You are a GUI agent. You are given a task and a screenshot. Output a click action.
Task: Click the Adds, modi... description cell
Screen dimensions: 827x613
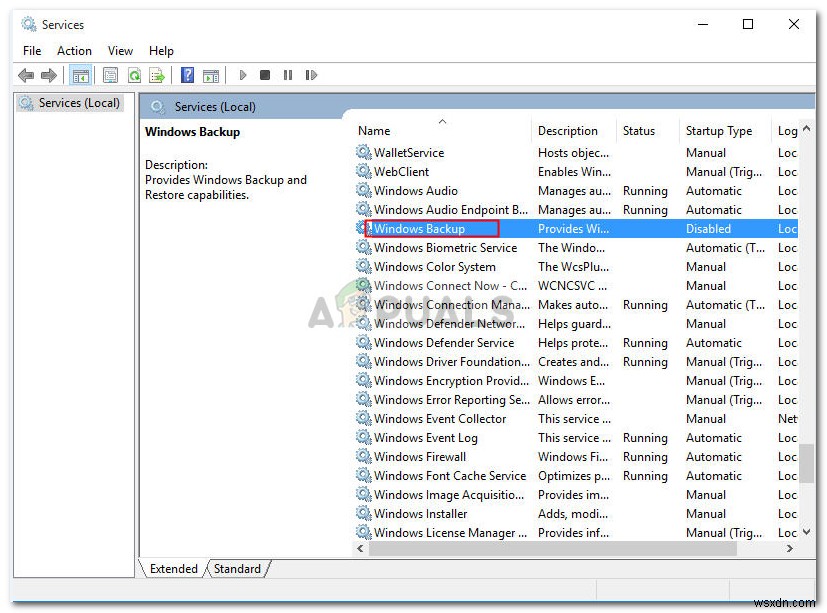tap(573, 513)
